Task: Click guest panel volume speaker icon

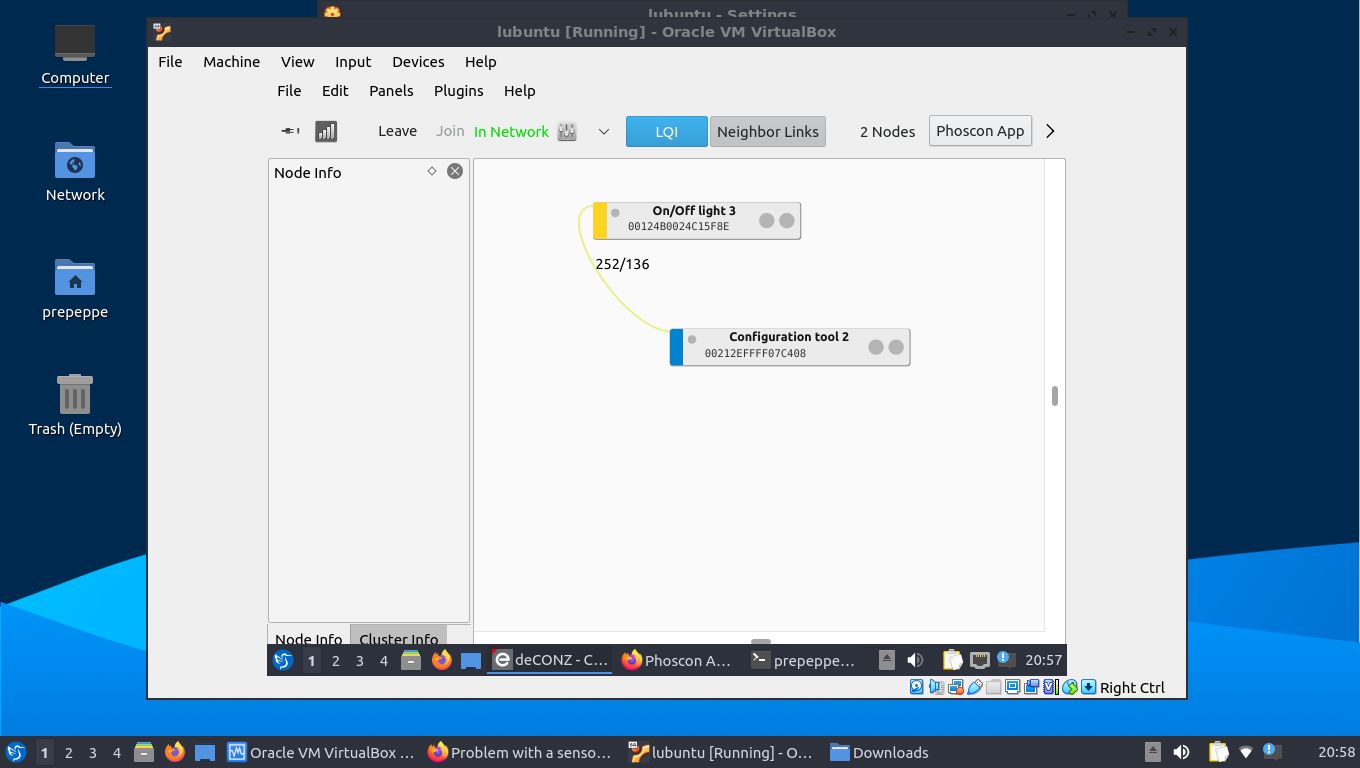Action: (915, 660)
